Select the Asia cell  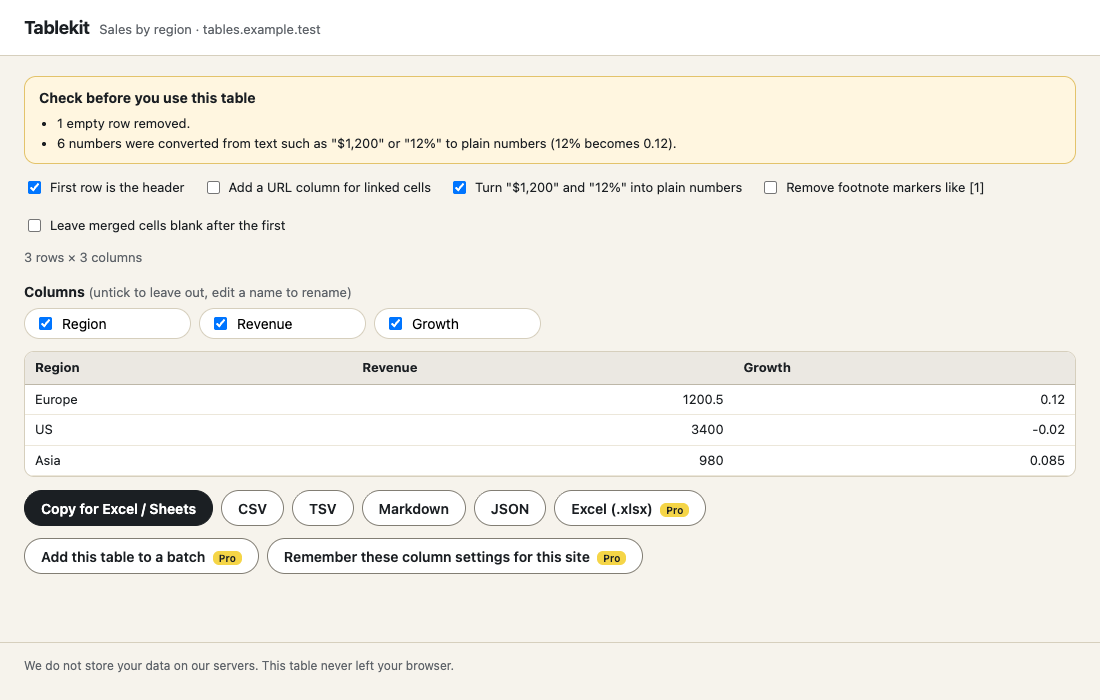coord(189,460)
